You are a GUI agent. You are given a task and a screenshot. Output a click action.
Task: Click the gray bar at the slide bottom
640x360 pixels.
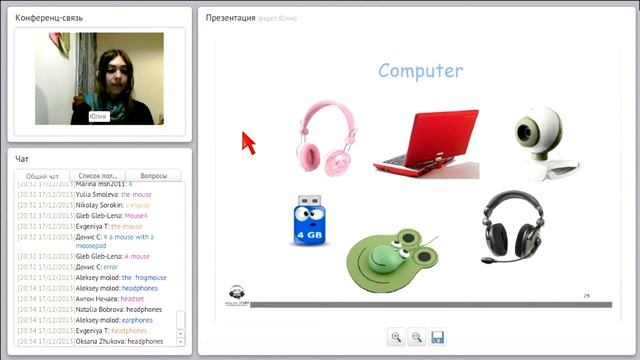coord(431,305)
